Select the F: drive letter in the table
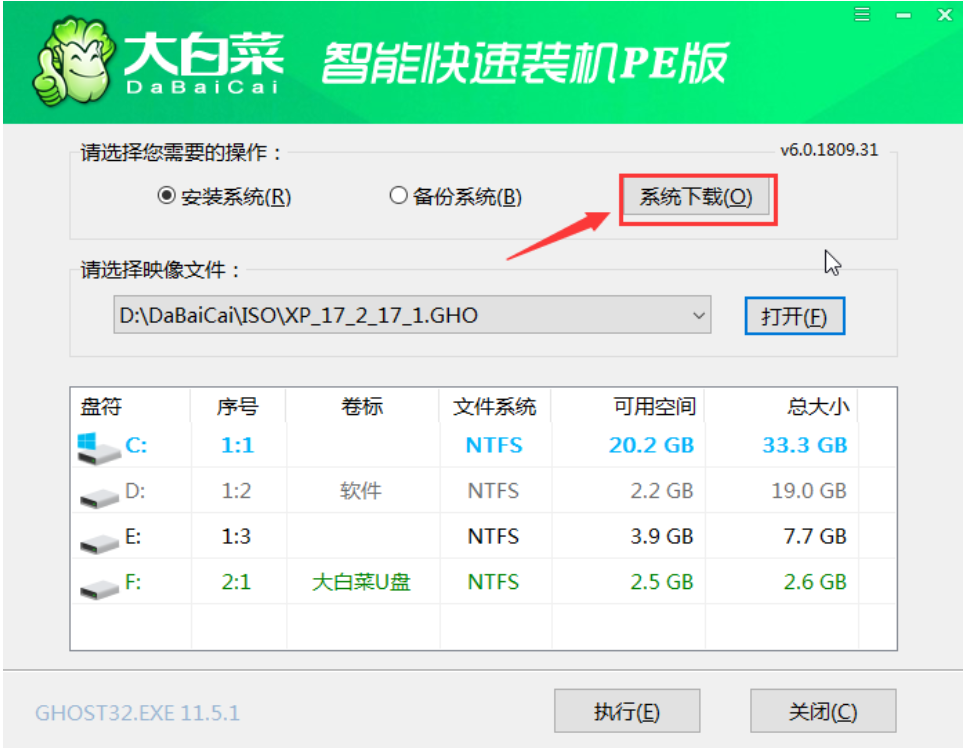The width and height of the screenshot is (973, 753). click(133, 582)
